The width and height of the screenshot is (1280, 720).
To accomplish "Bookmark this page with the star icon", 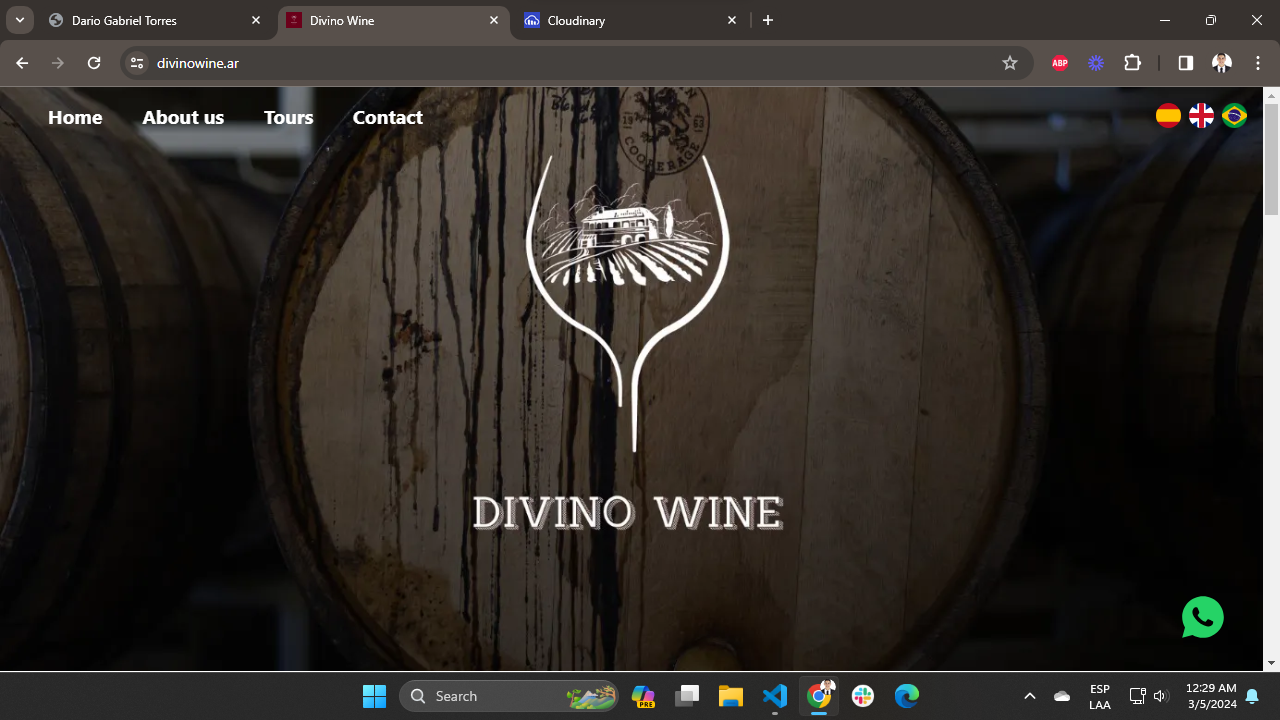I will point(1010,63).
